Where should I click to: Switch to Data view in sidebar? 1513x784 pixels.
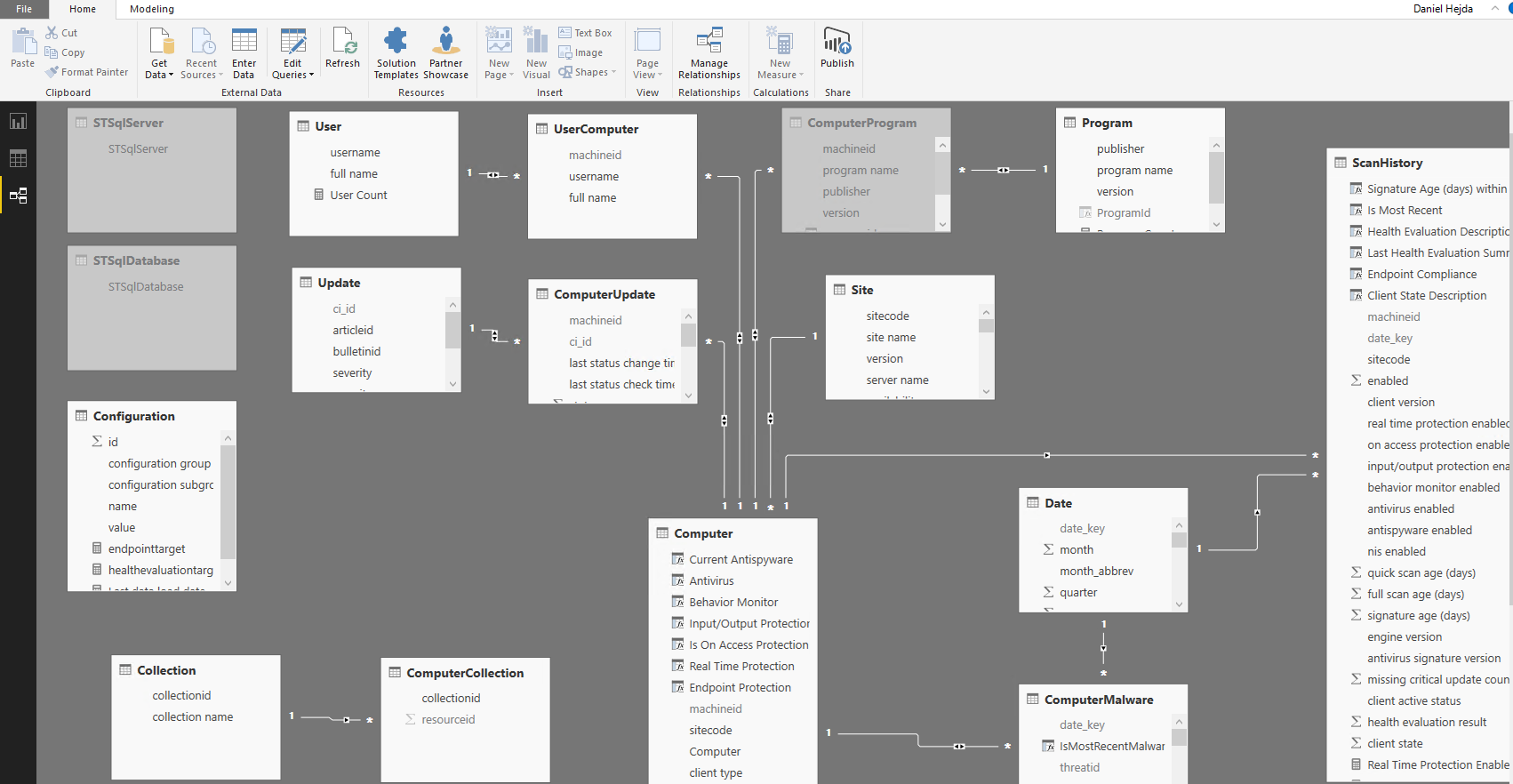coord(18,159)
